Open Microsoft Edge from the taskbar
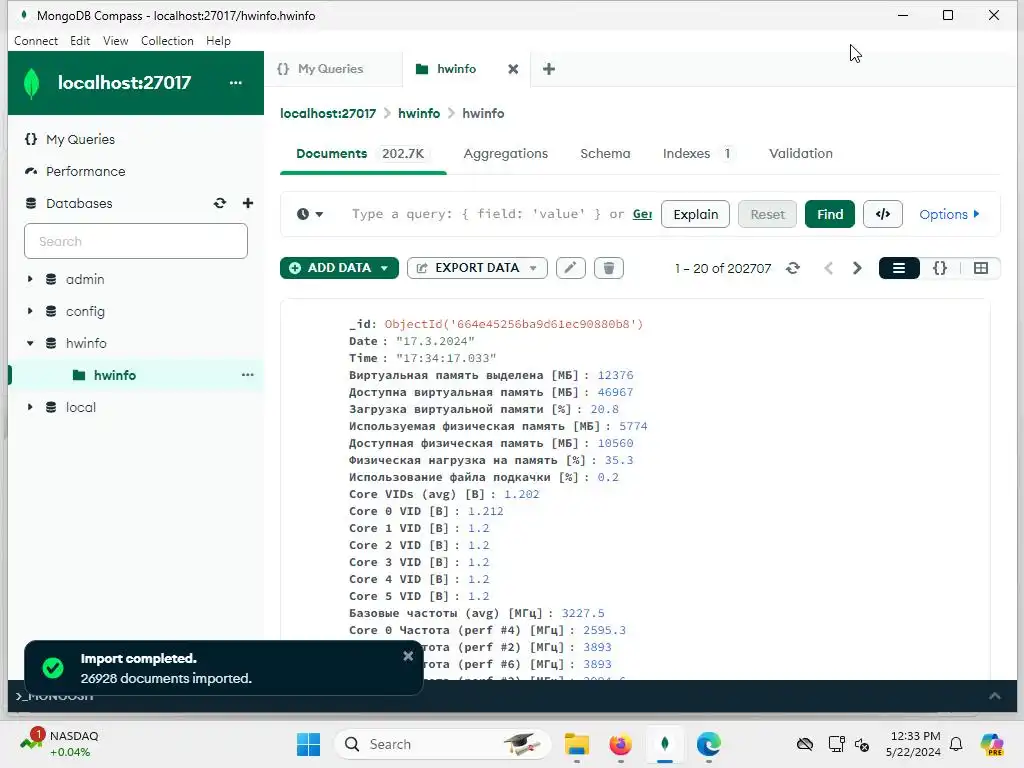Image resolution: width=1024 pixels, height=768 pixels. pyautogui.click(x=709, y=744)
